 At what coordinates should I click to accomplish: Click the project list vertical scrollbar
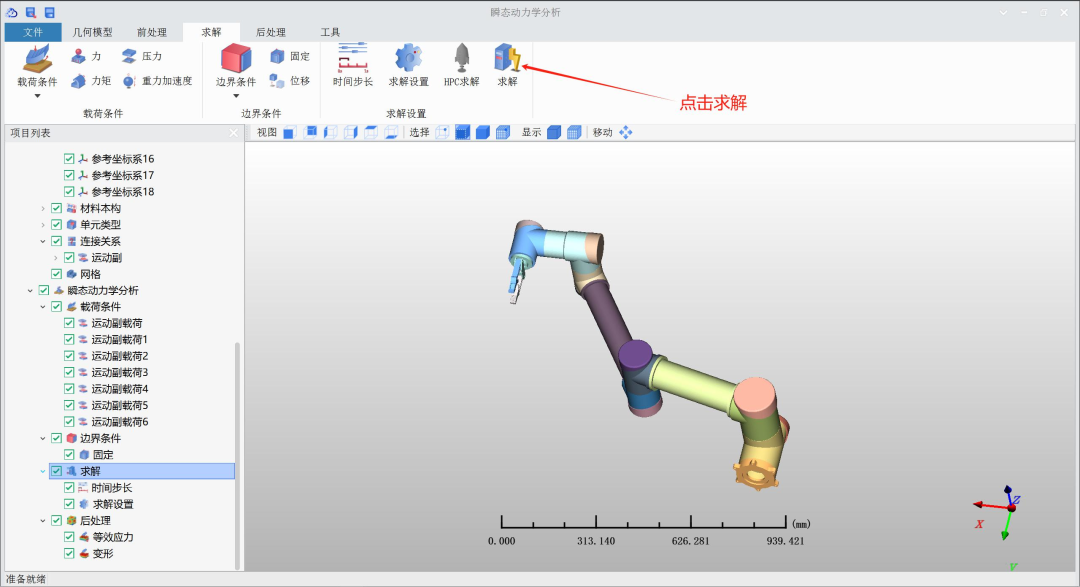(x=238, y=455)
